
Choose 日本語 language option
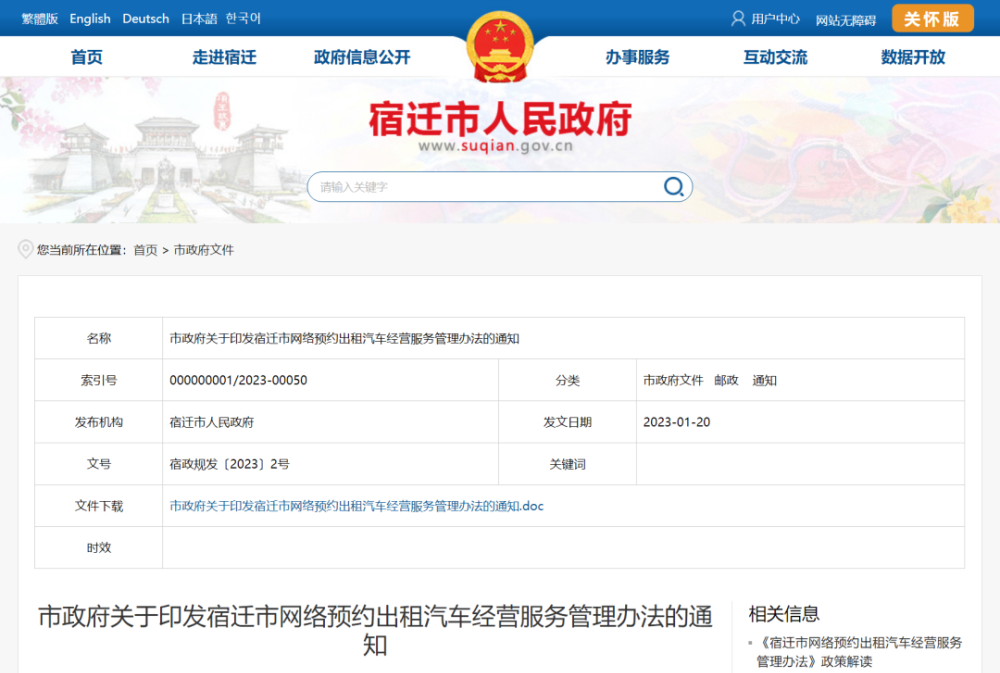tap(199, 19)
